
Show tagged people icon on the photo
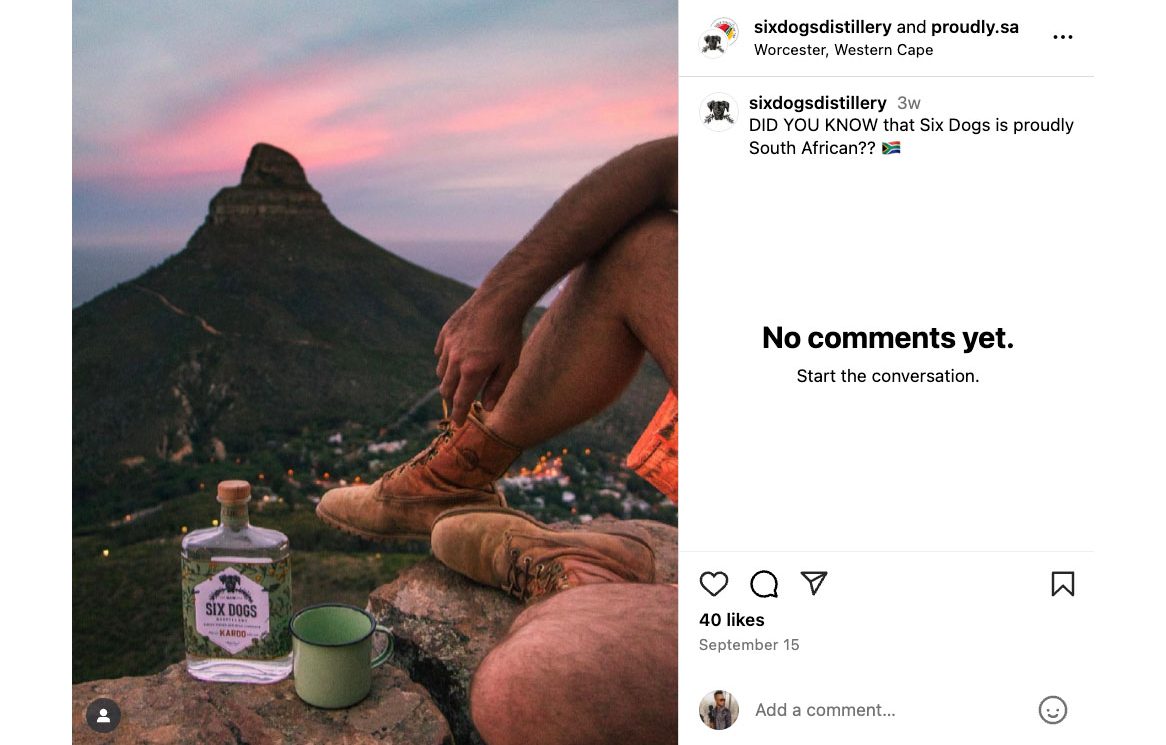coord(103,715)
